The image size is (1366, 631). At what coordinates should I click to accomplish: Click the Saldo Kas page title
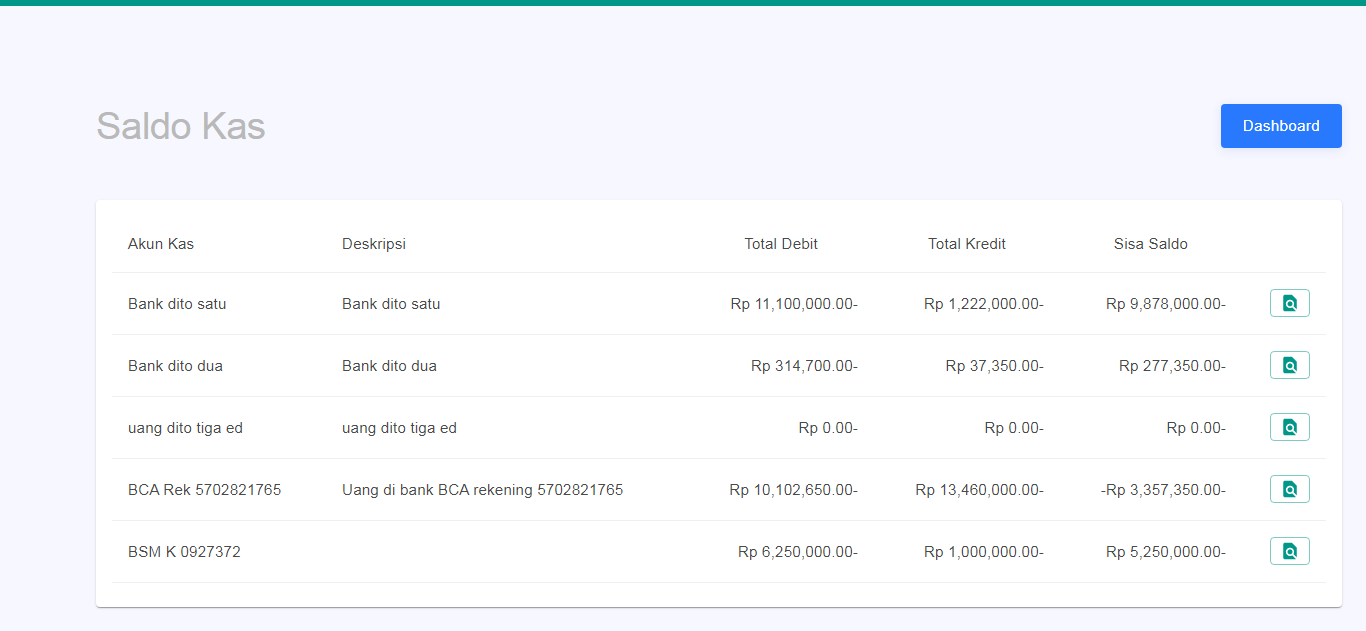[x=180, y=126]
